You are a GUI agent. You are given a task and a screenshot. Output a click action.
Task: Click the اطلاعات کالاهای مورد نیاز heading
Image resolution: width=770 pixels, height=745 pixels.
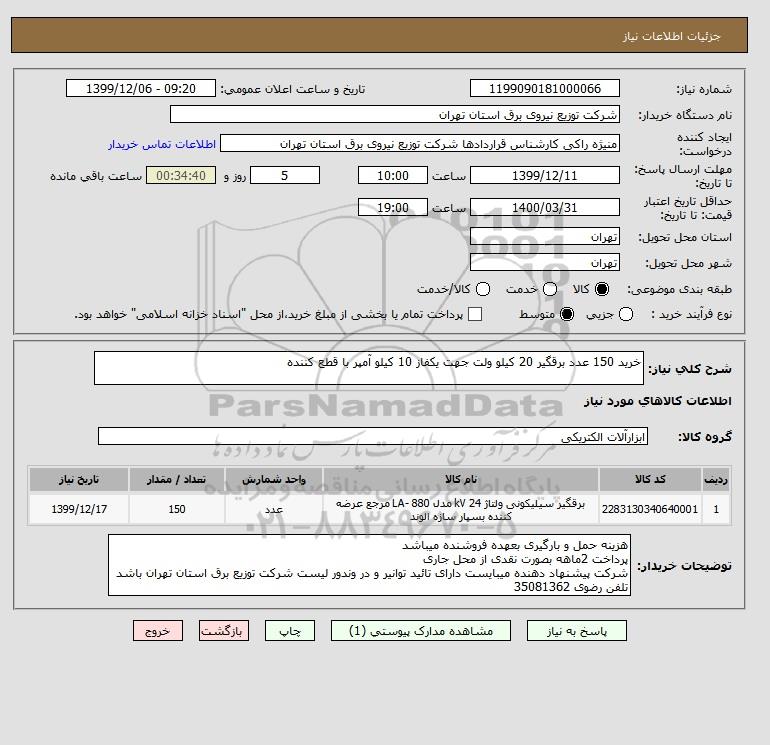[658, 401]
